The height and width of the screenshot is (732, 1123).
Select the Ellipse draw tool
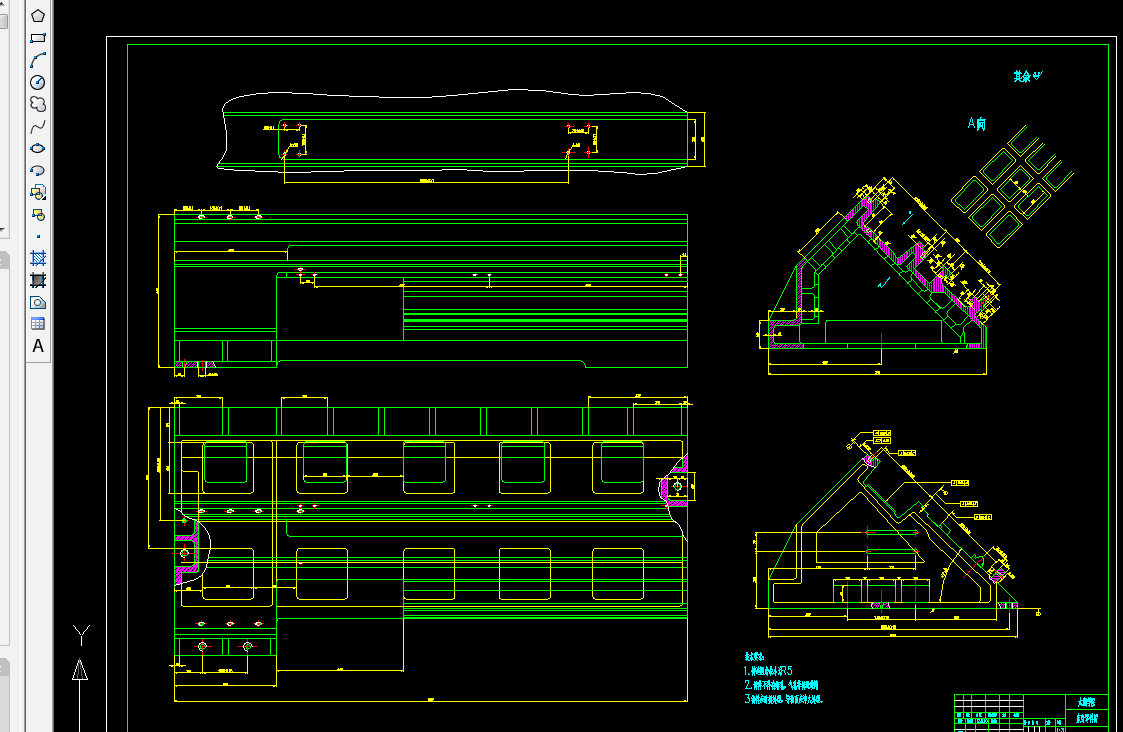point(38,148)
